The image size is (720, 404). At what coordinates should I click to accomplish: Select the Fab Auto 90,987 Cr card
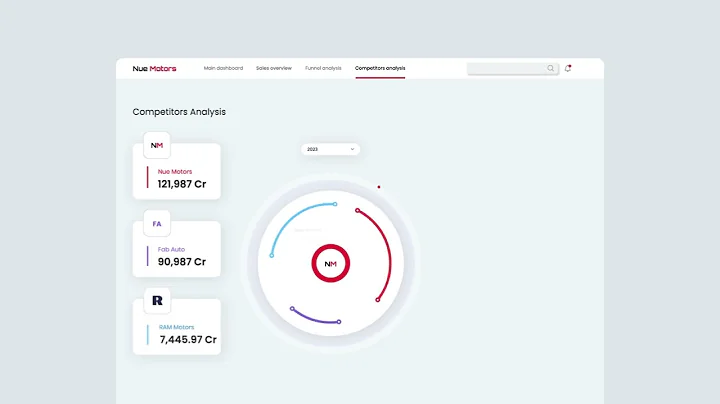point(177,249)
